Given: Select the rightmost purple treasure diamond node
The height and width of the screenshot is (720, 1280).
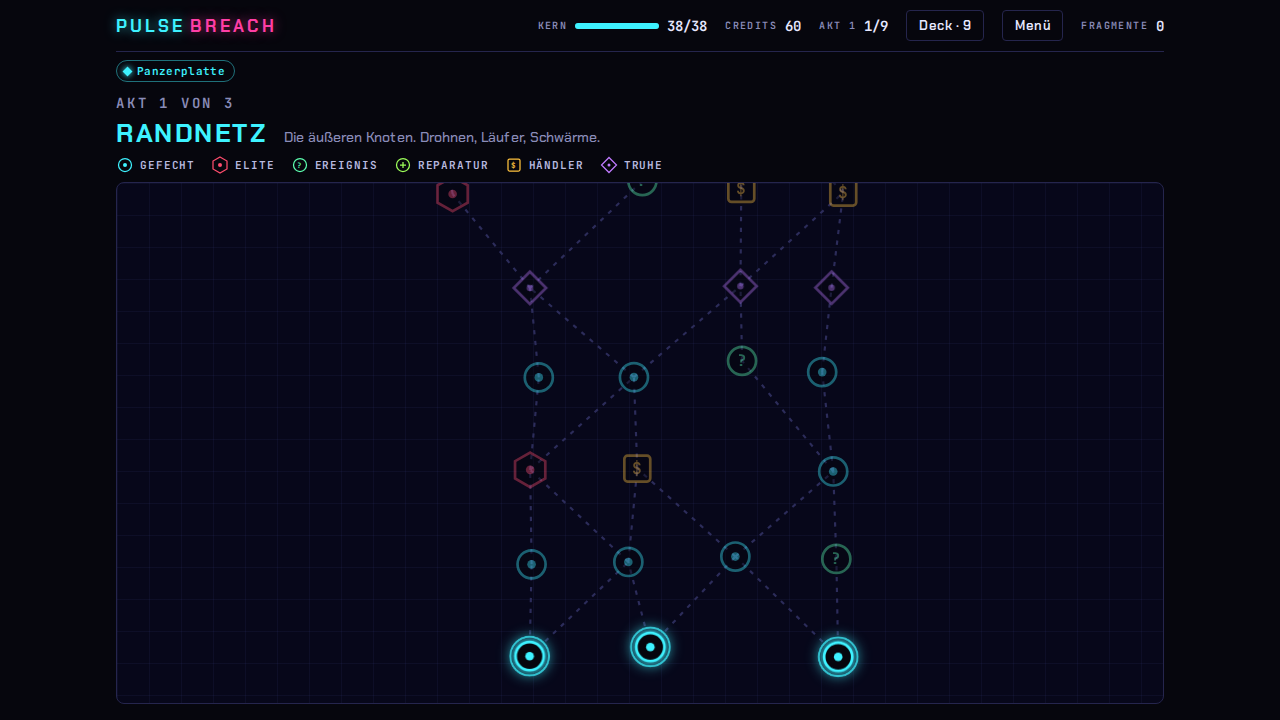Looking at the screenshot, I should [x=832, y=288].
